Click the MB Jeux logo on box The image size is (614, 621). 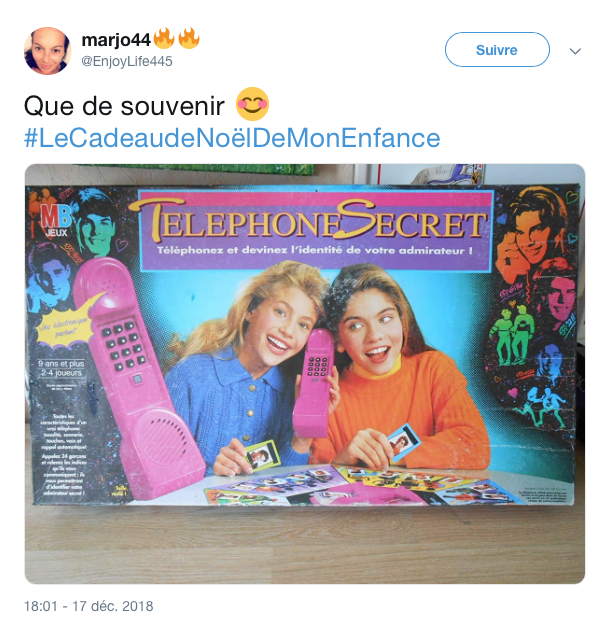(56, 220)
